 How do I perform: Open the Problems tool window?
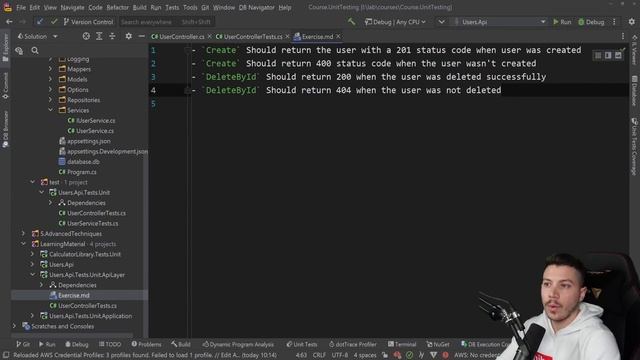coord(146,344)
